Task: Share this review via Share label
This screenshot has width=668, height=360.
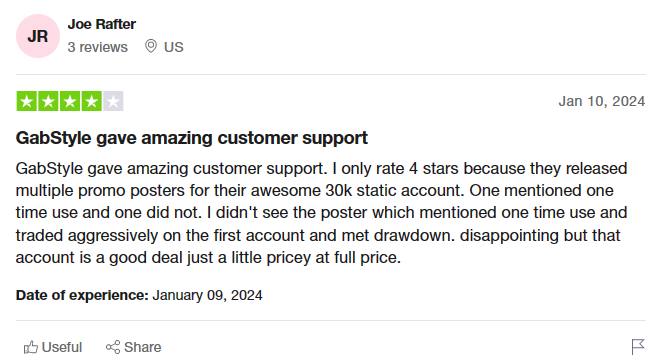Action: (142, 347)
